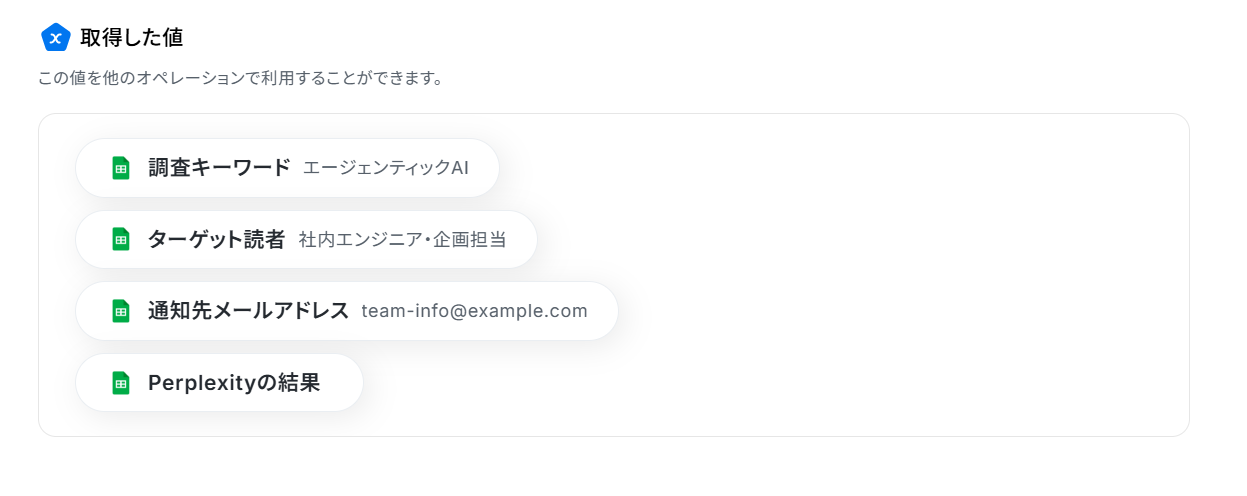Click the エージェンティックAI value text
The image size is (1247, 496).
pos(385,168)
